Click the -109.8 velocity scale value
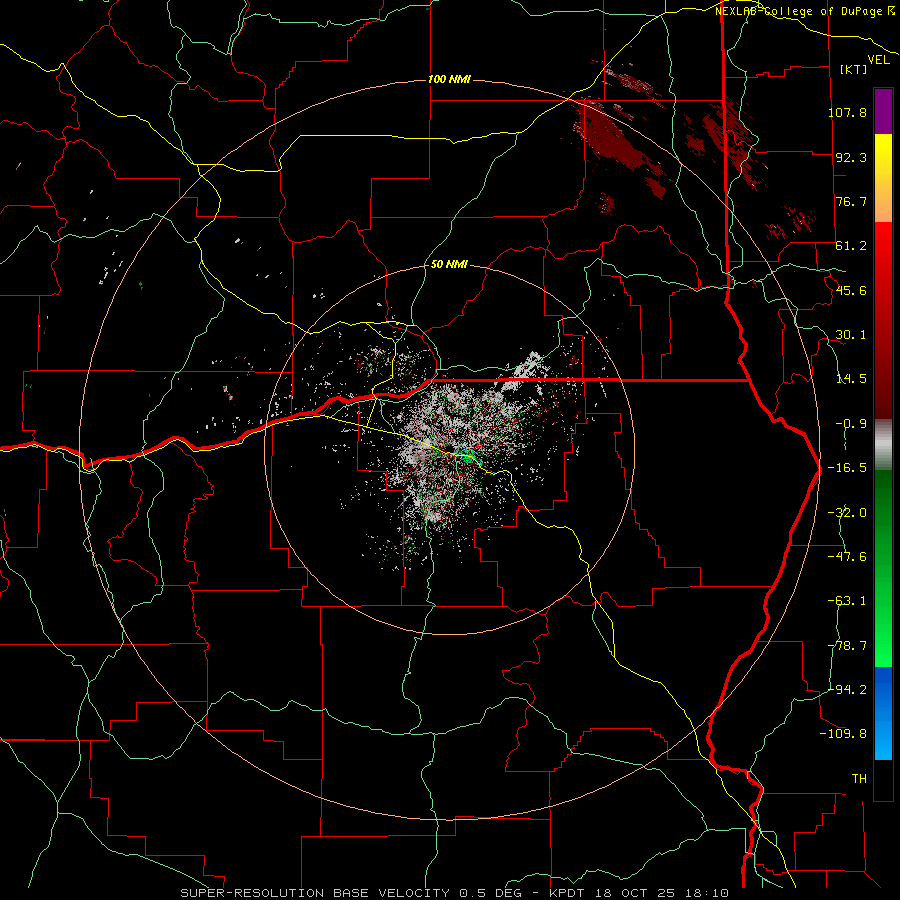Image resolution: width=900 pixels, height=900 pixels. [844, 734]
